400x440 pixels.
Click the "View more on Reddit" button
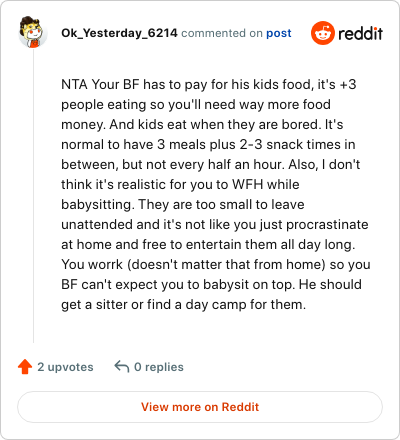coord(200,407)
